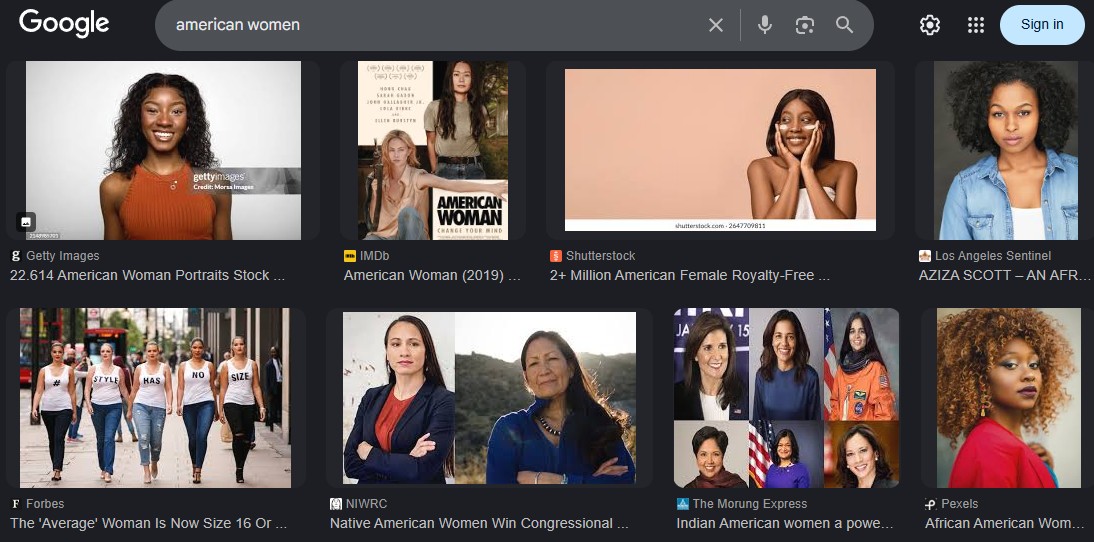Open 'African American Wom' result title
This screenshot has height=542, width=1094.
click(x=1007, y=523)
